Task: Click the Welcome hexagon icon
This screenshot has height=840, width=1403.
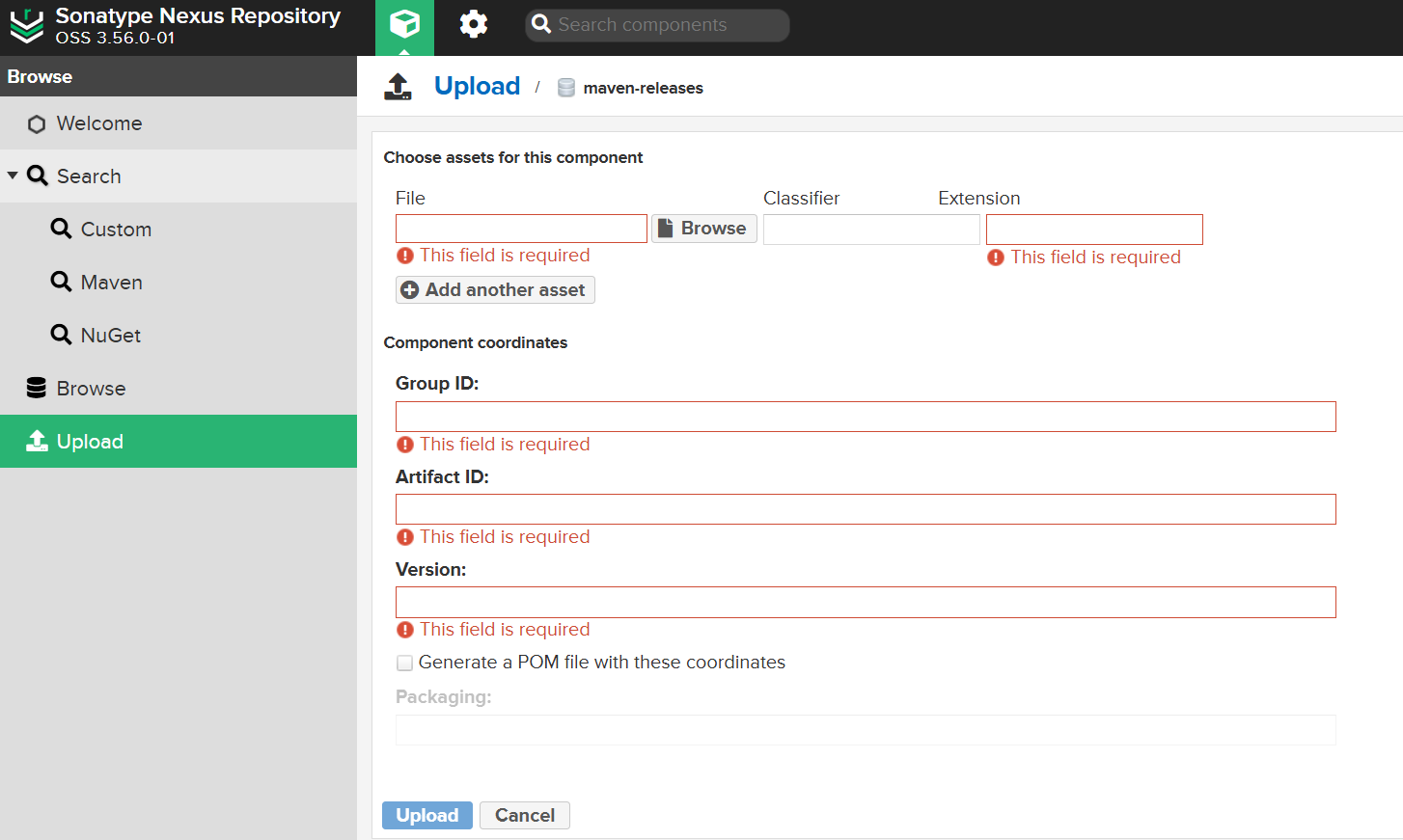Action: pyautogui.click(x=37, y=124)
